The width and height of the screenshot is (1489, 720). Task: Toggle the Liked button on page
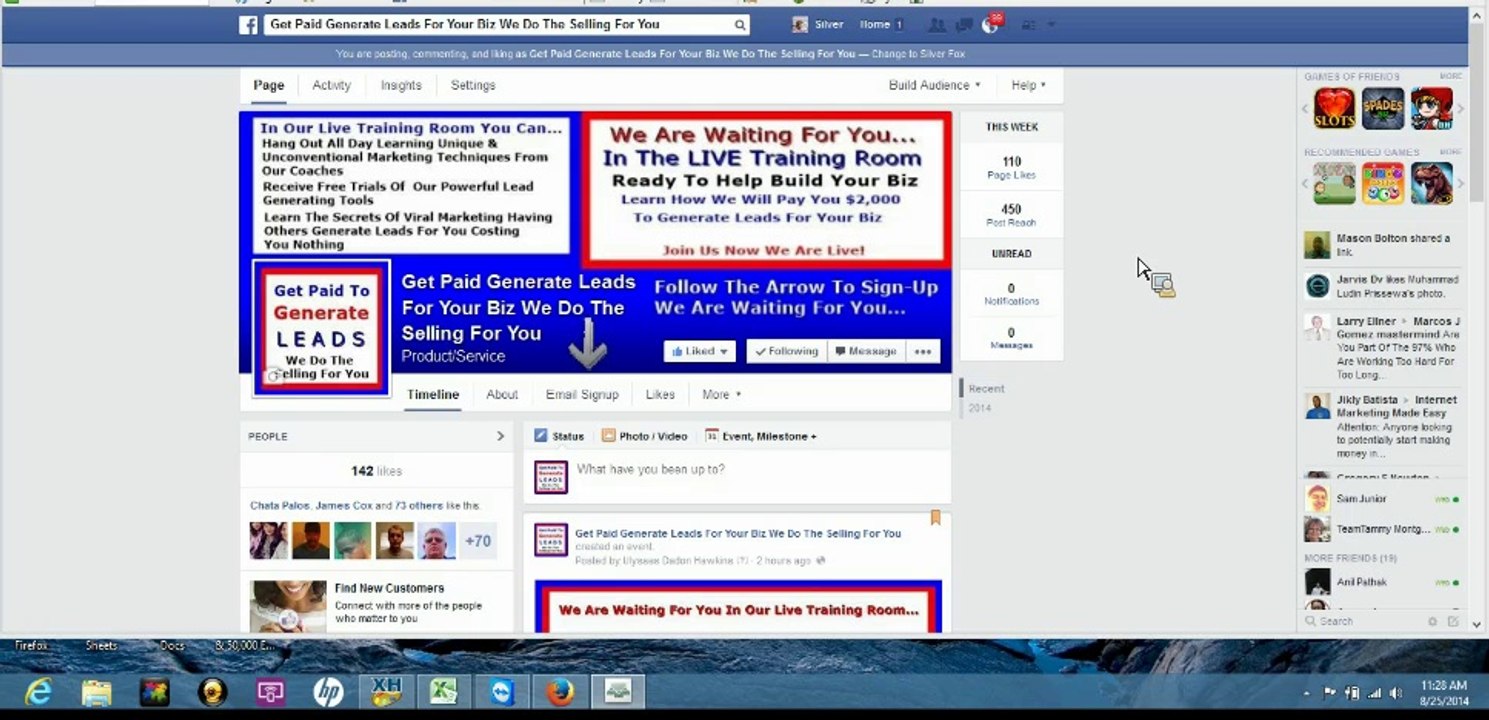point(700,351)
